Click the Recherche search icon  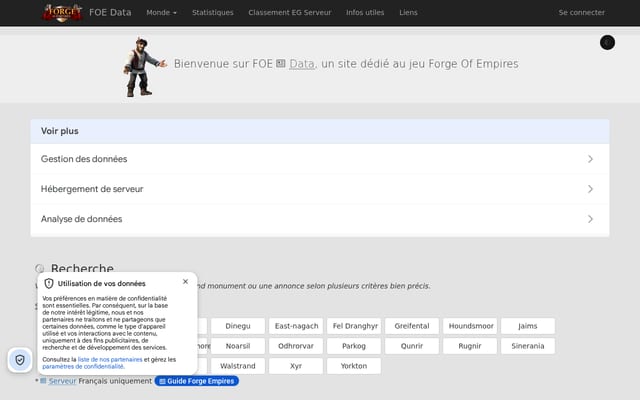40,269
